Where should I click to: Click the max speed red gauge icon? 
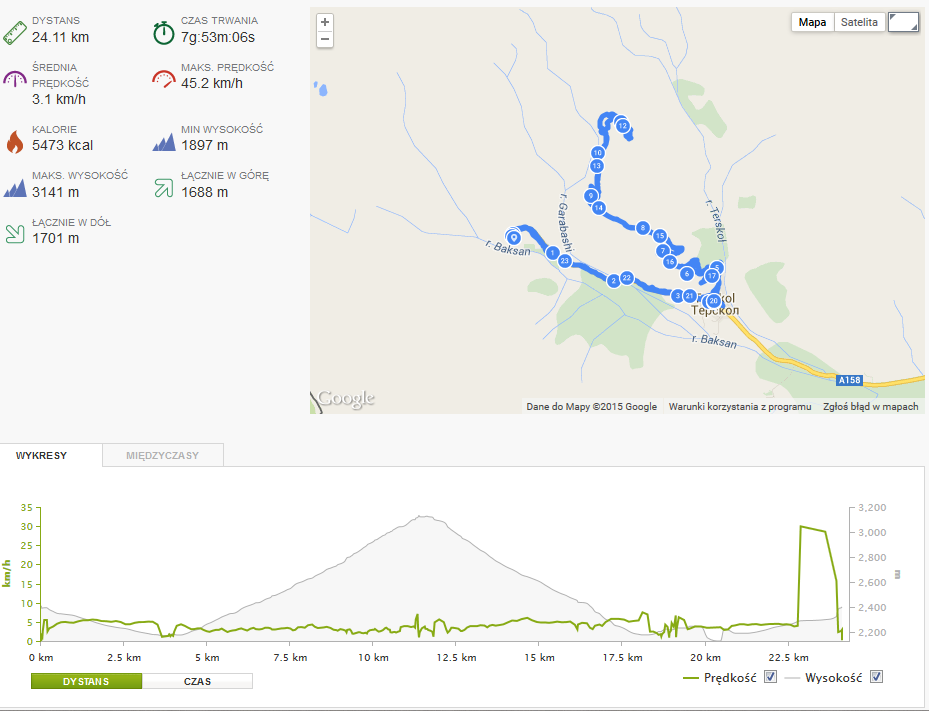pyautogui.click(x=164, y=79)
